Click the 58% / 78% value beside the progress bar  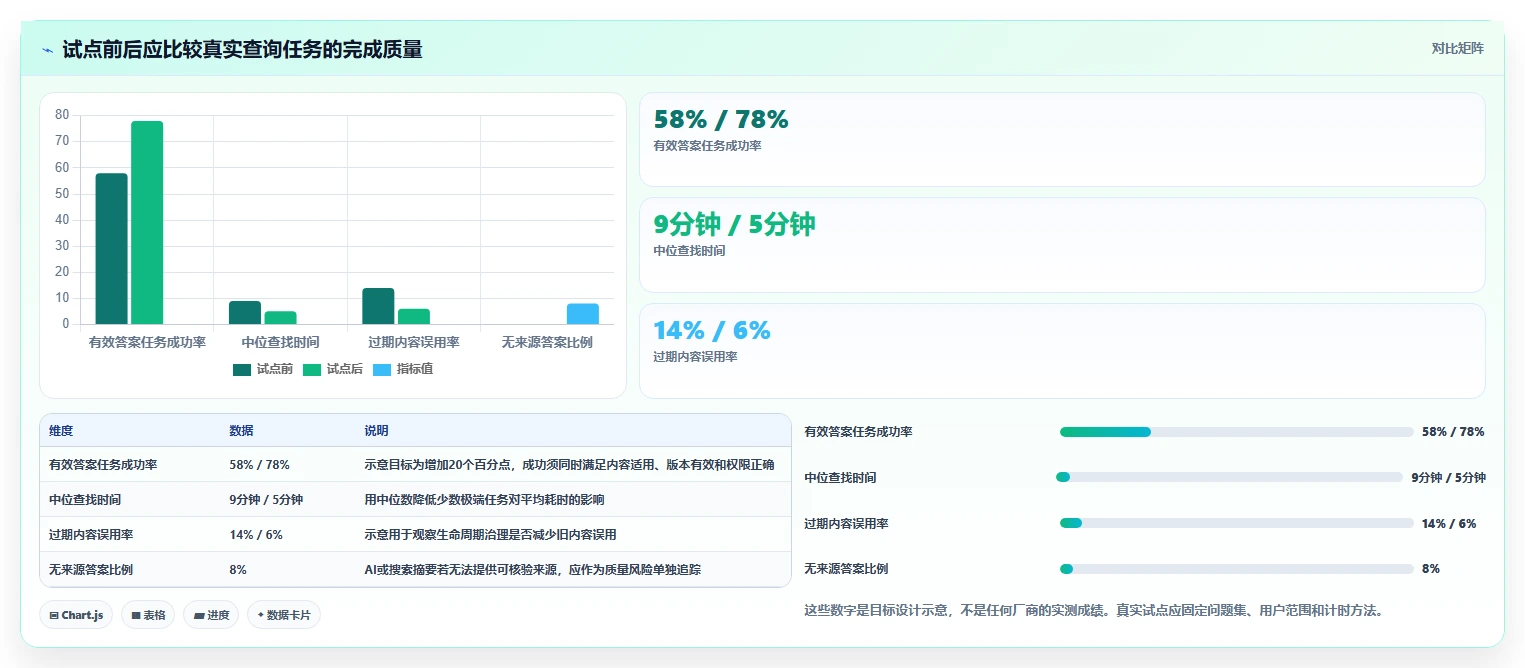click(1453, 432)
